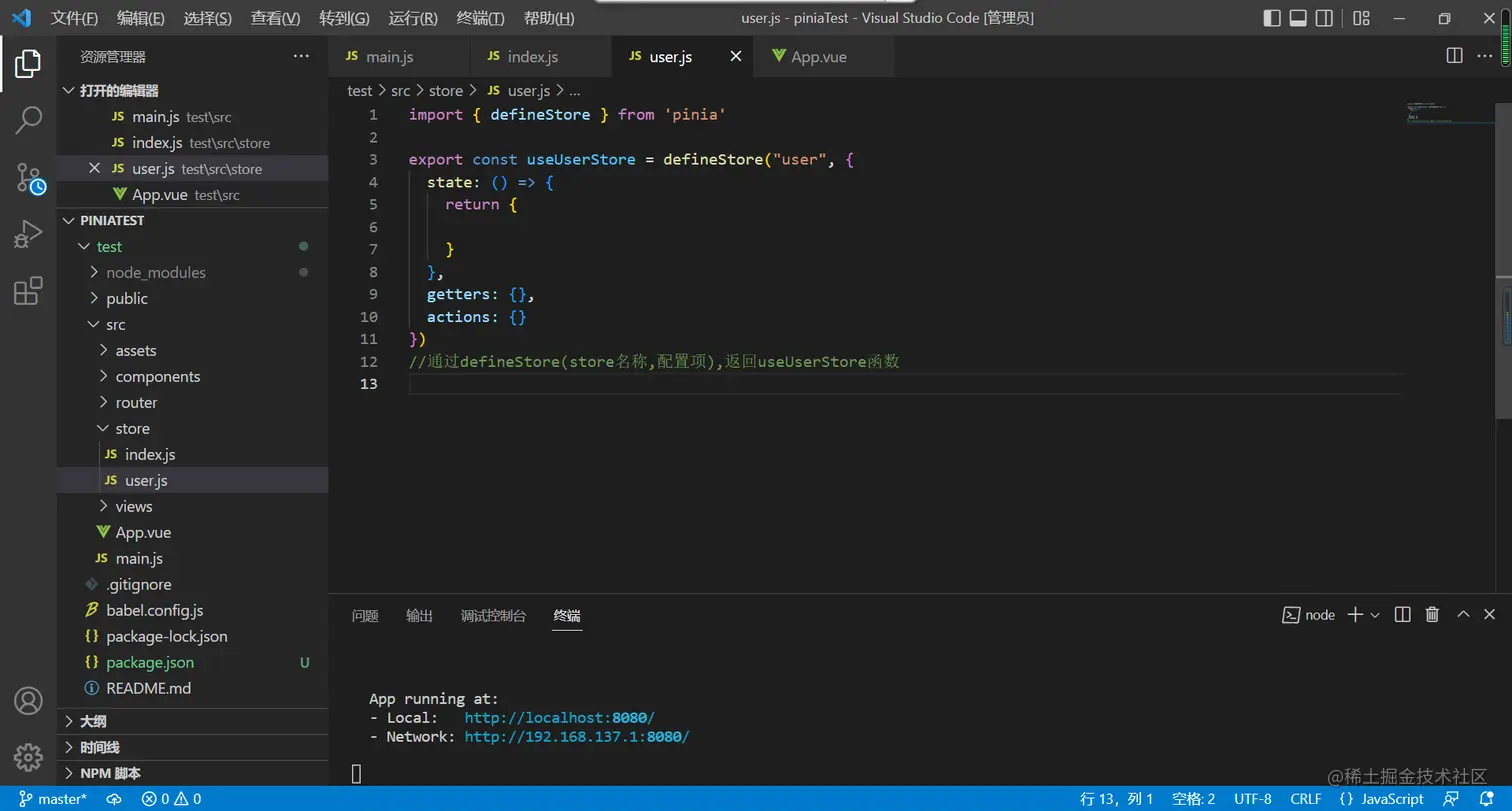The height and width of the screenshot is (811, 1512).
Task: Click the git branch master* indicator
Action: coord(53,799)
